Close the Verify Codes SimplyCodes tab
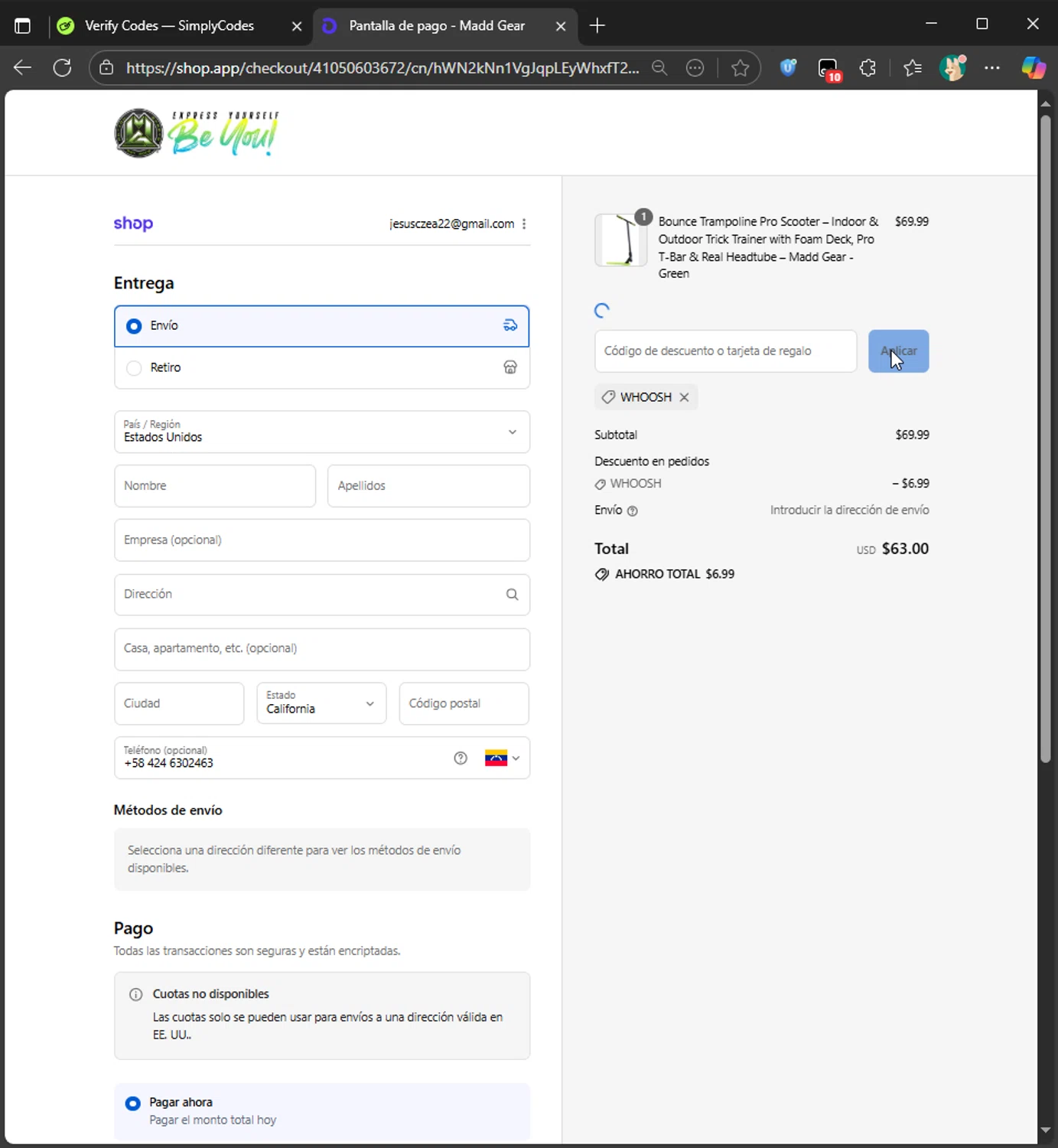1058x1148 pixels. click(x=297, y=26)
